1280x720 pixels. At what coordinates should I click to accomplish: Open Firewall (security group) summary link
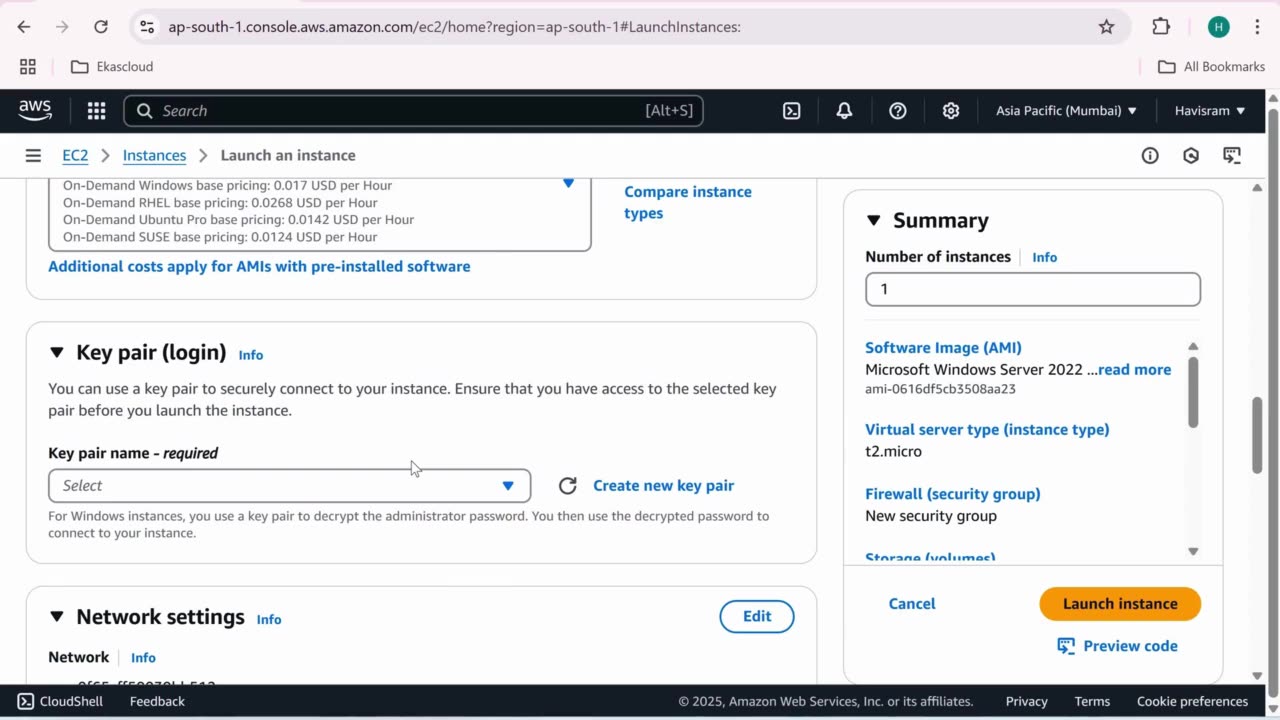tap(952, 494)
